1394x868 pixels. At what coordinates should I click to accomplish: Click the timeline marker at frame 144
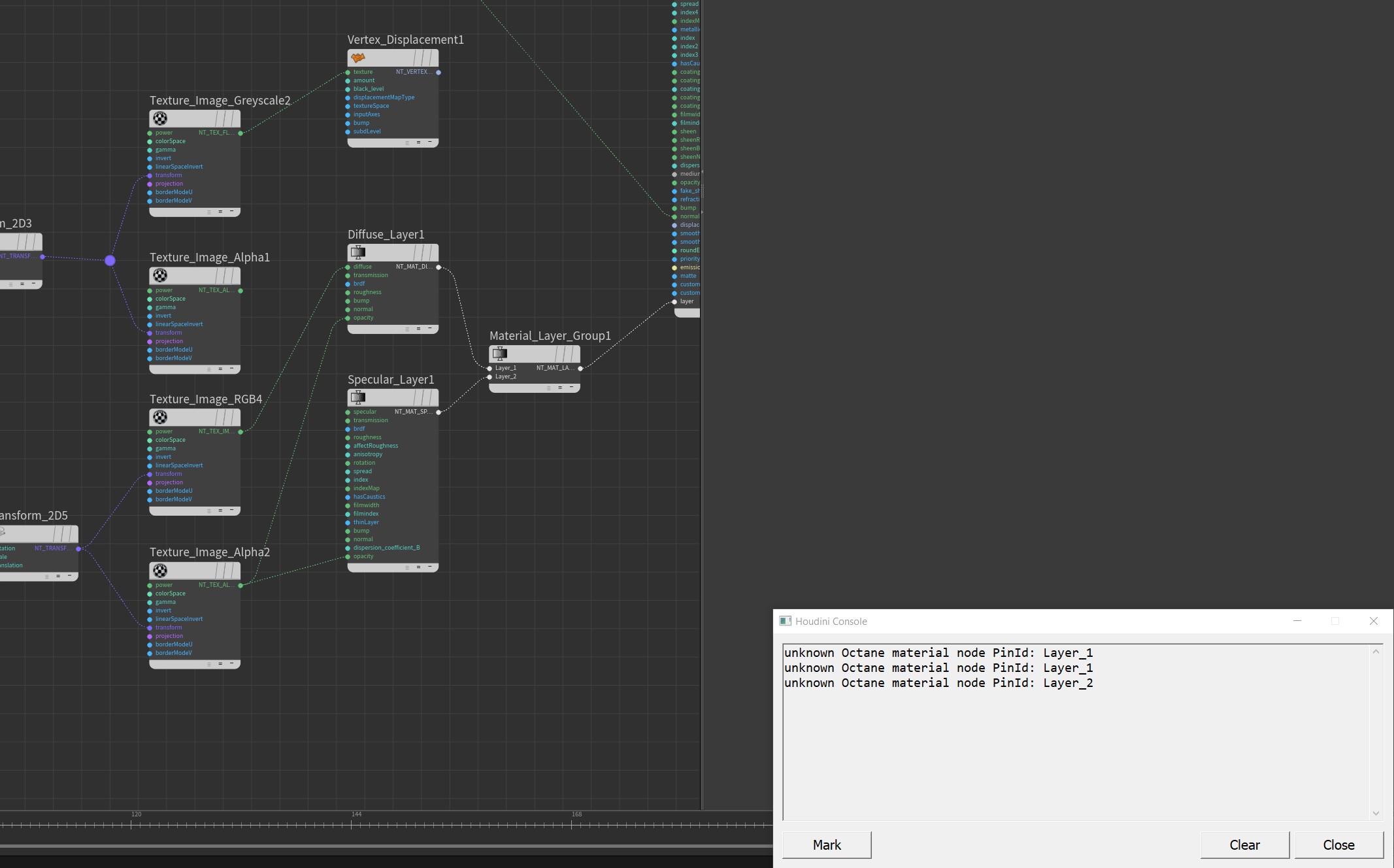pos(352,824)
